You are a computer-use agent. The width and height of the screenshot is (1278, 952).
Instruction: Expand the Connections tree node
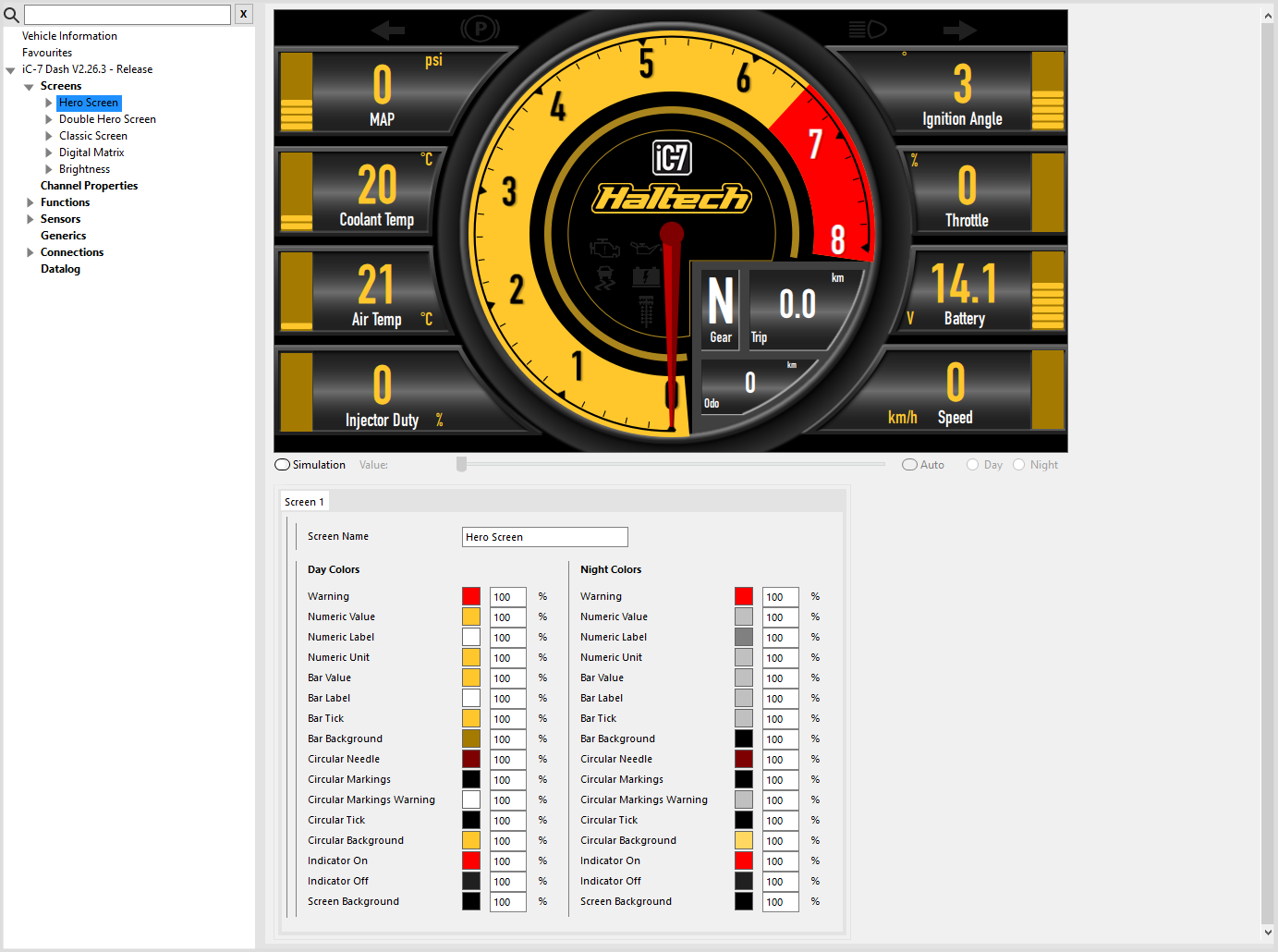click(x=30, y=252)
